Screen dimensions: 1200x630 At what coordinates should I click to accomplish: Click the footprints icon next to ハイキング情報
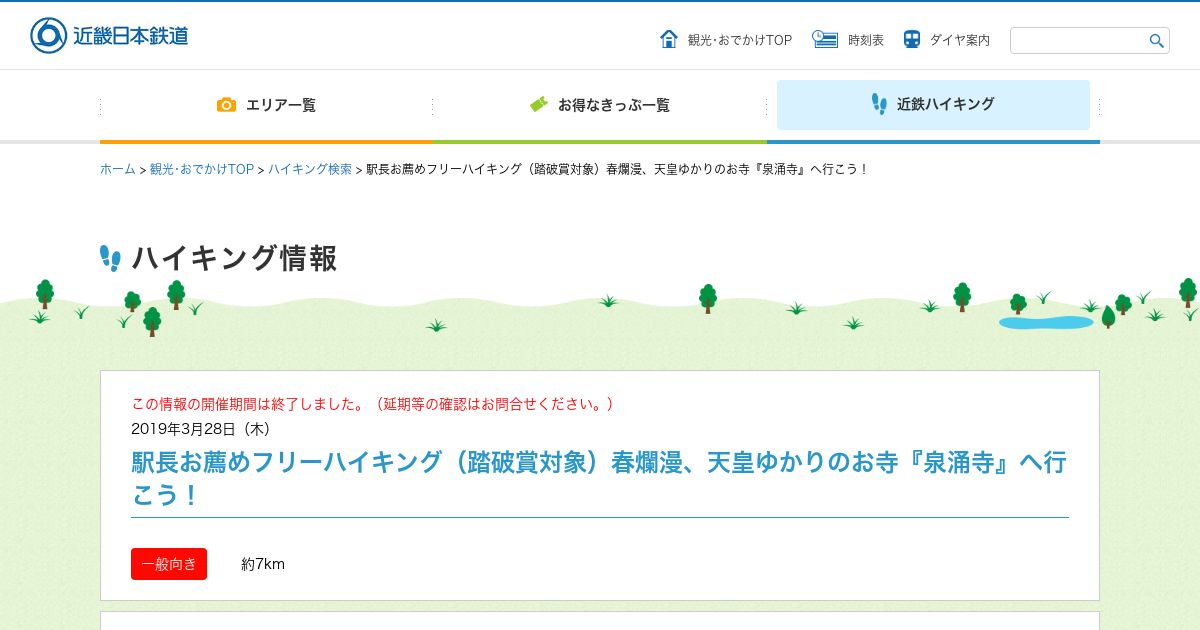pyautogui.click(x=110, y=258)
